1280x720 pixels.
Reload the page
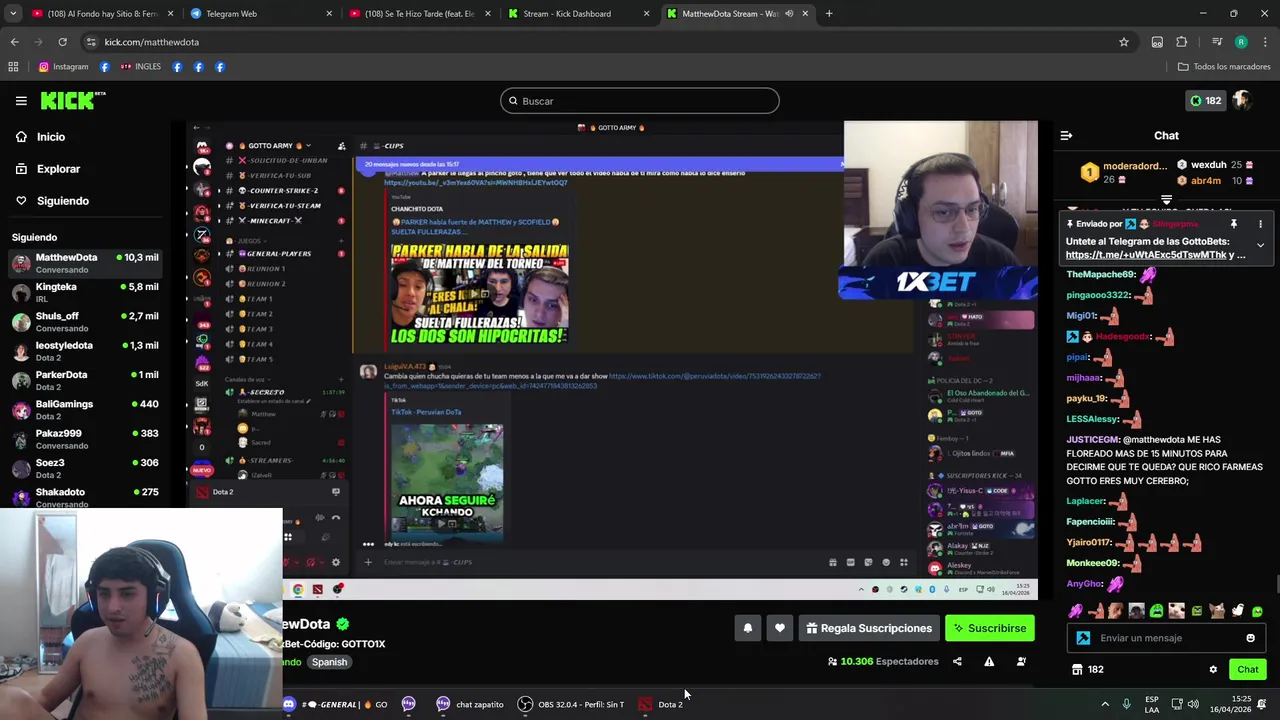pyautogui.click(x=62, y=42)
